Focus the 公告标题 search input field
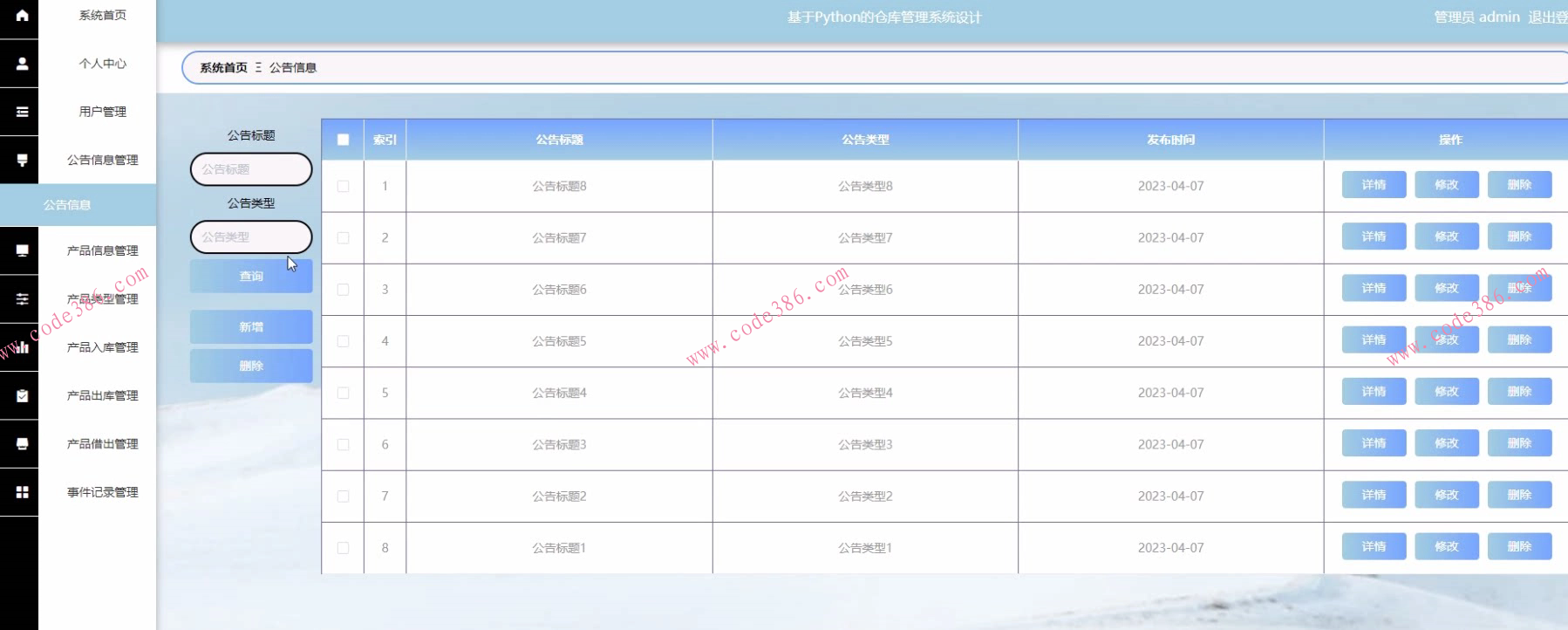Image resolution: width=1568 pixels, height=630 pixels. (x=251, y=169)
